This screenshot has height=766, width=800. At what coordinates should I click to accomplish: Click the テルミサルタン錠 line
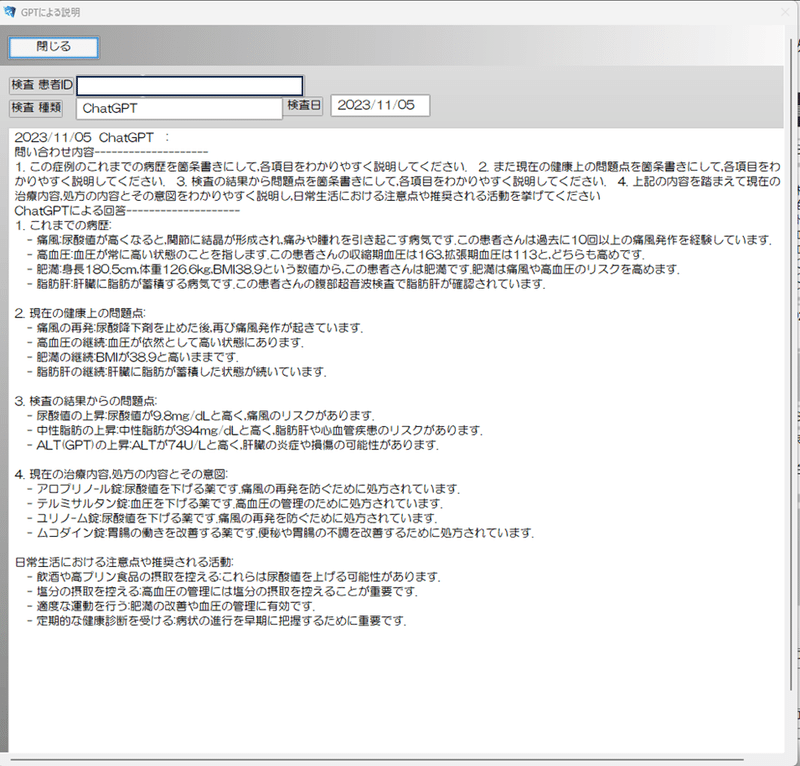pyautogui.click(x=235, y=504)
